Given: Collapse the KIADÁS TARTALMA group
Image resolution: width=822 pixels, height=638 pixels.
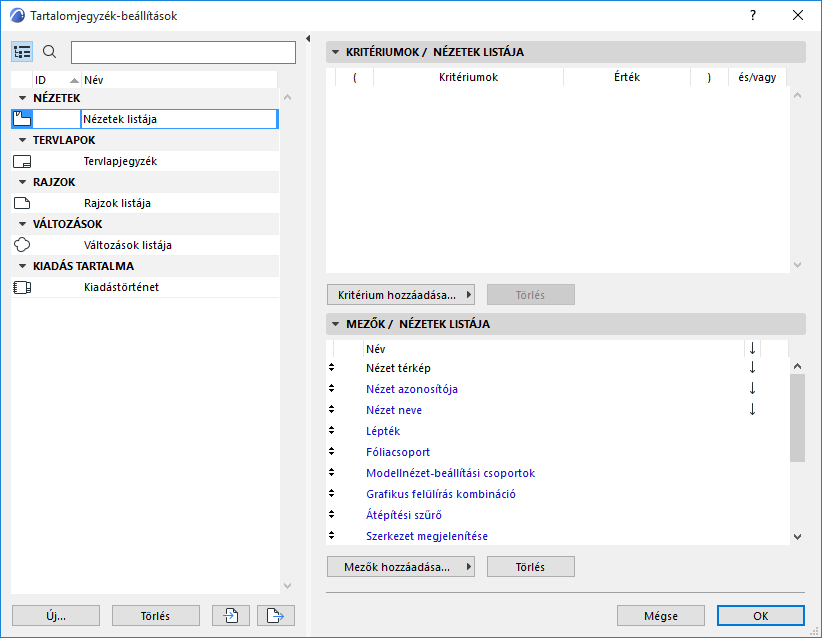Looking at the screenshot, I should coord(22,266).
